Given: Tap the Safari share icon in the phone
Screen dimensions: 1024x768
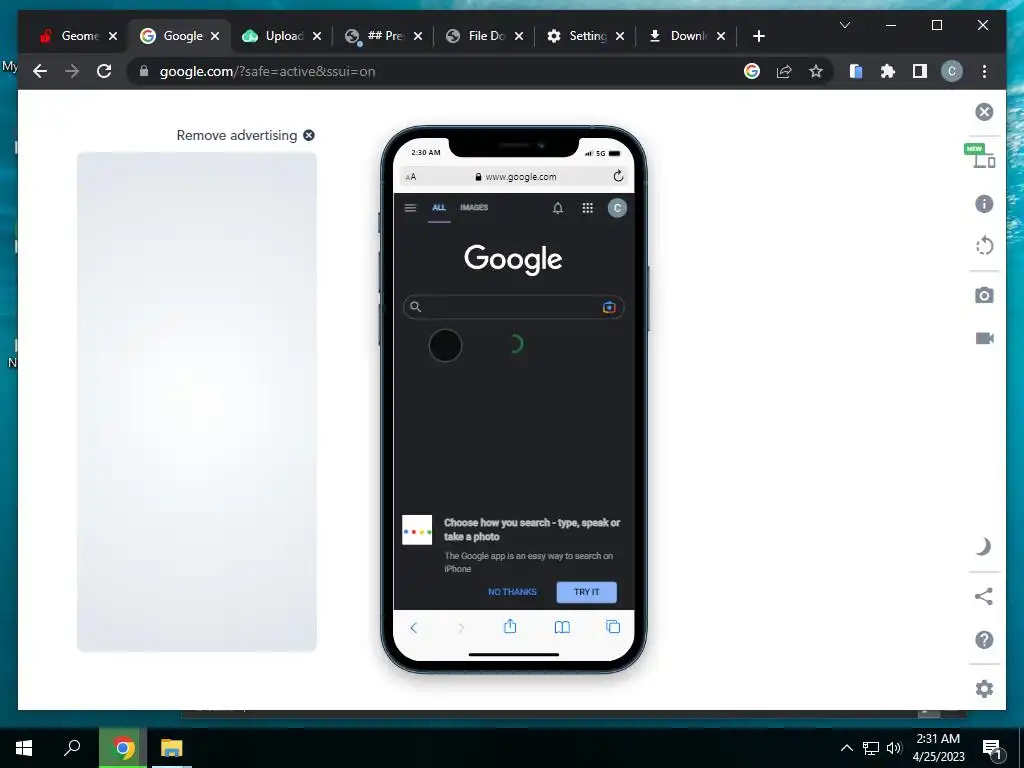Looking at the screenshot, I should 510,626.
